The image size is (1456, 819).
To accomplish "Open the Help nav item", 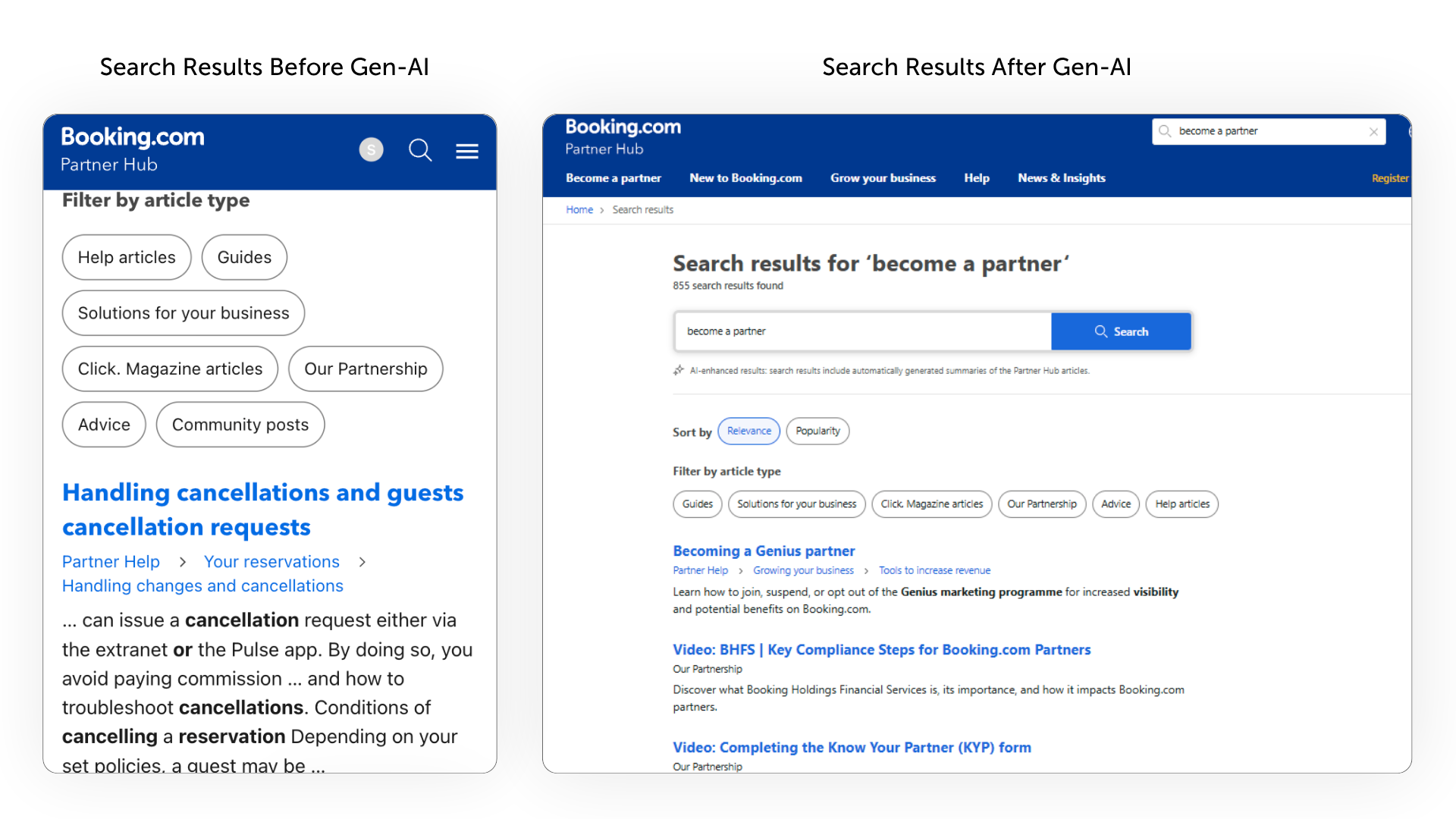I will point(977,178).
